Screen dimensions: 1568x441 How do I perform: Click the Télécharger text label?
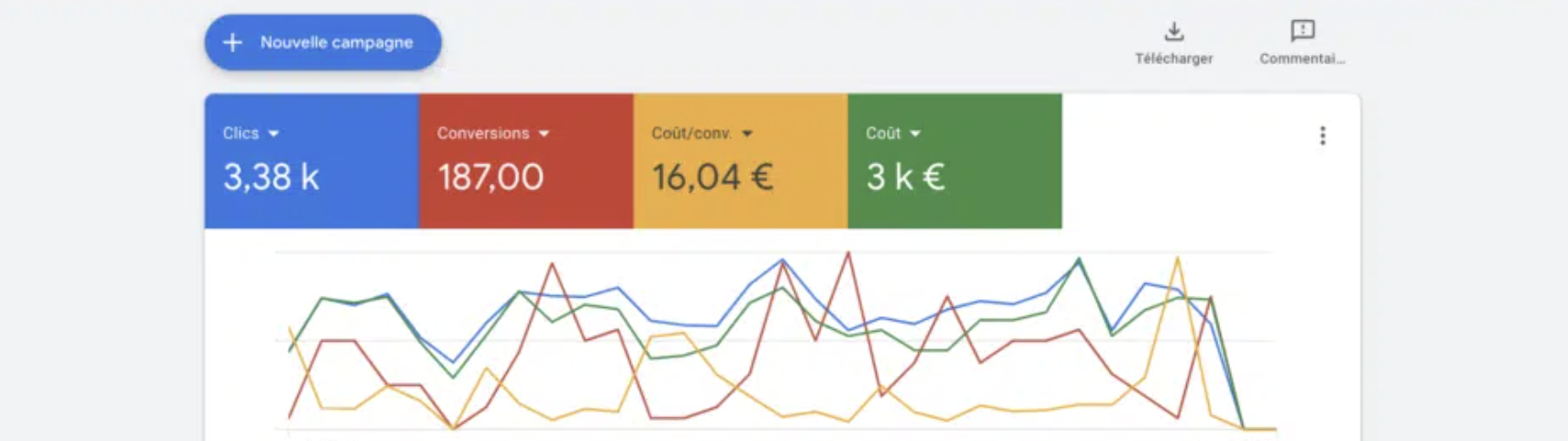[x=1173, y=59]
